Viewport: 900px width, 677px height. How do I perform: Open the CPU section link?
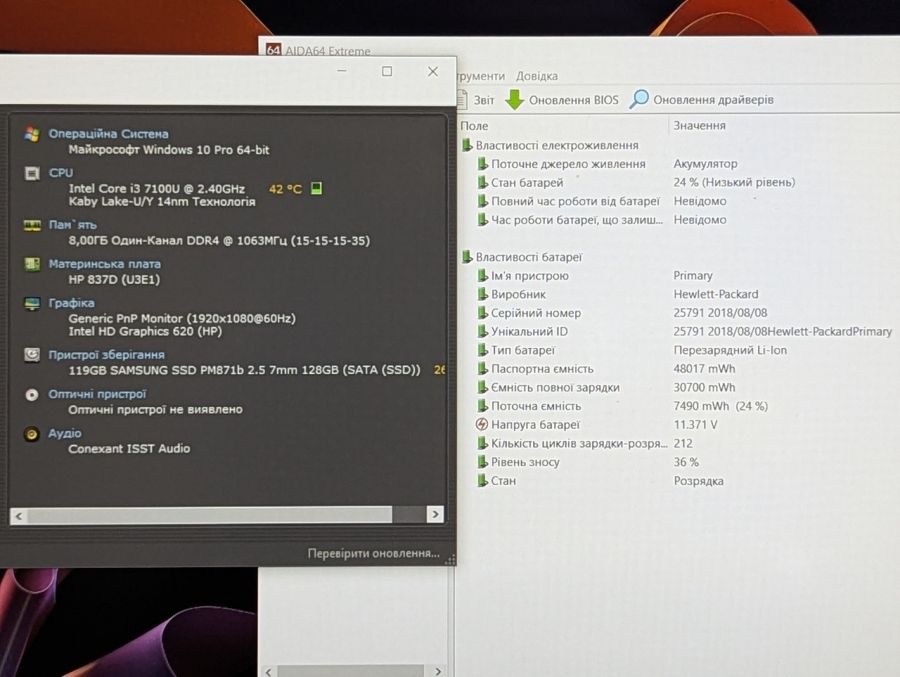click(61, 173)
